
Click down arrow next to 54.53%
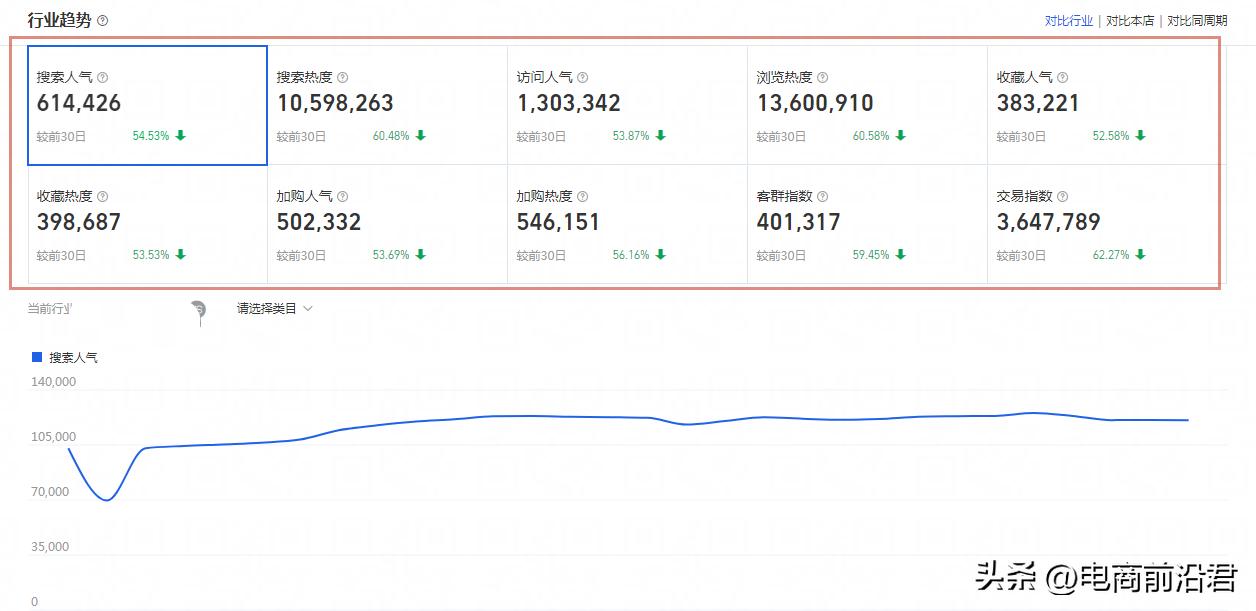(181, 136)
